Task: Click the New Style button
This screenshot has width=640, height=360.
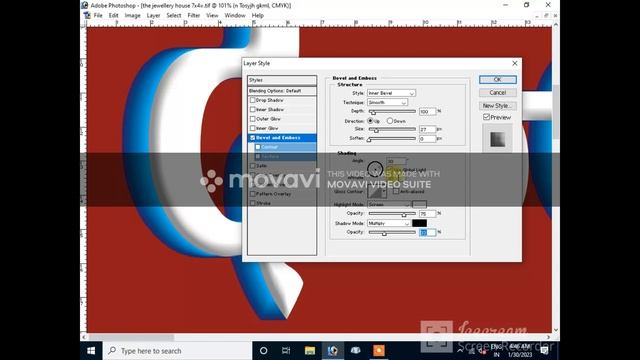Action: (x=498, y=106)
